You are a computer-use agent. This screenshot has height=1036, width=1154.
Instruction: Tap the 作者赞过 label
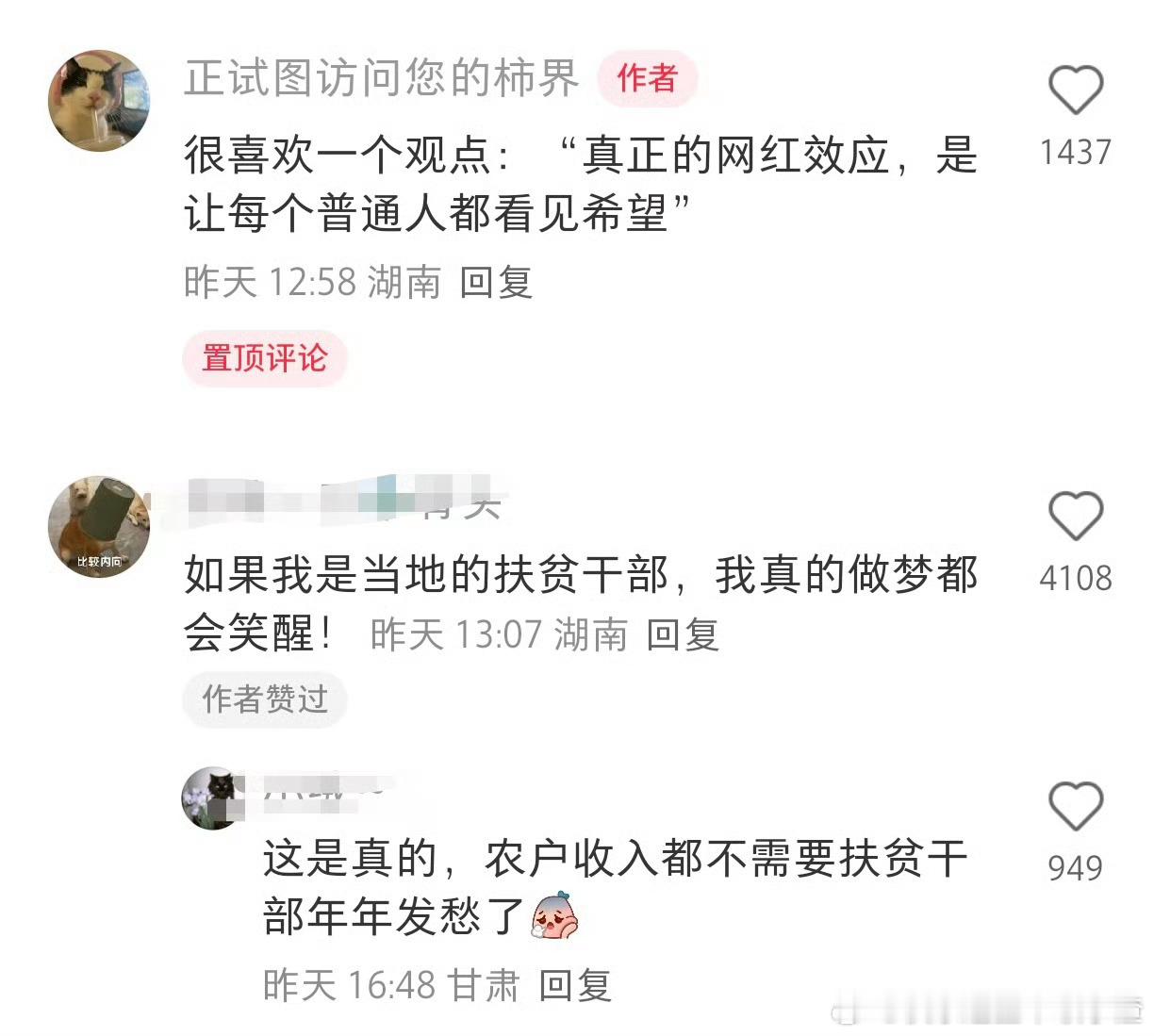click(x=265, y=699)
